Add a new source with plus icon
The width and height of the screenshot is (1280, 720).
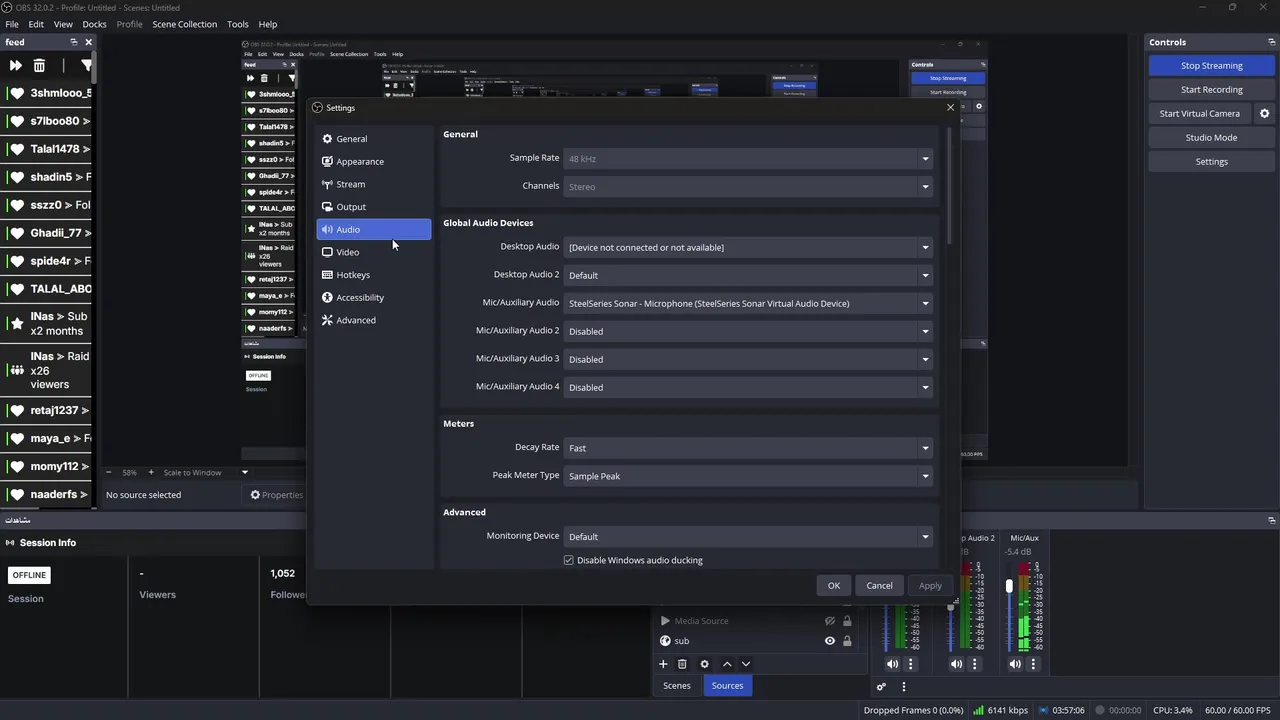663,664
